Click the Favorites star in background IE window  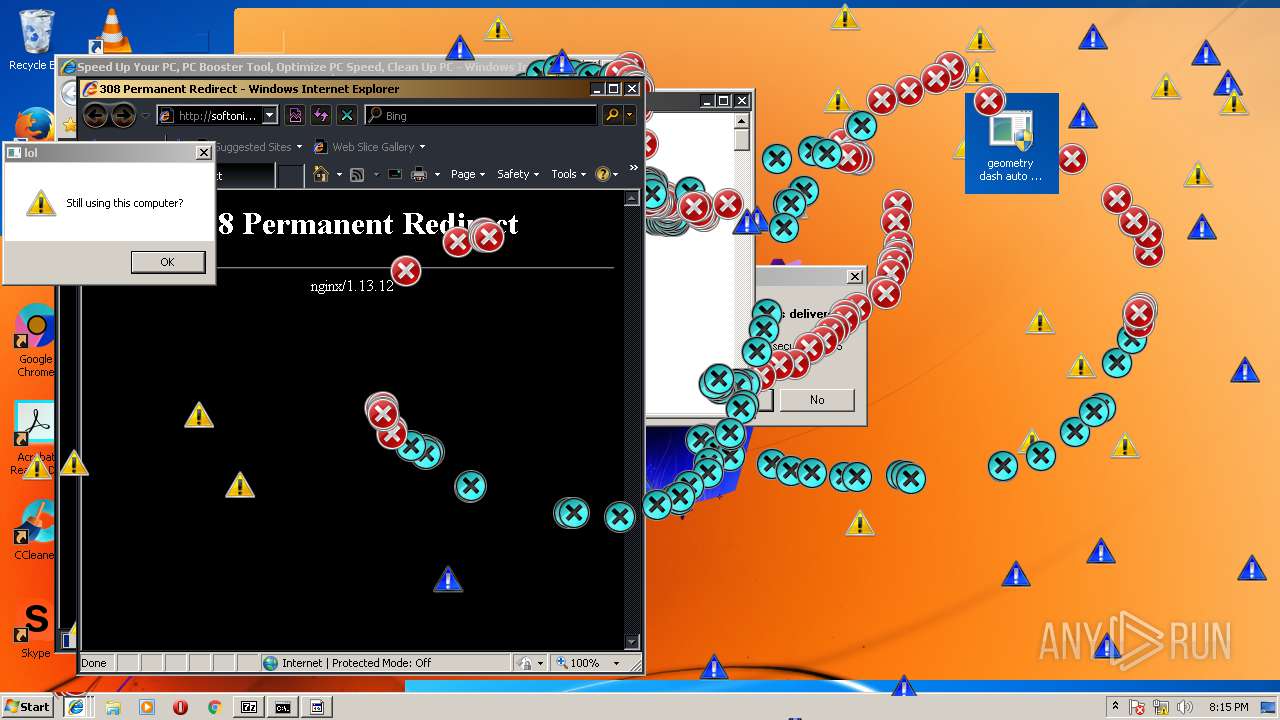[69, 125]
